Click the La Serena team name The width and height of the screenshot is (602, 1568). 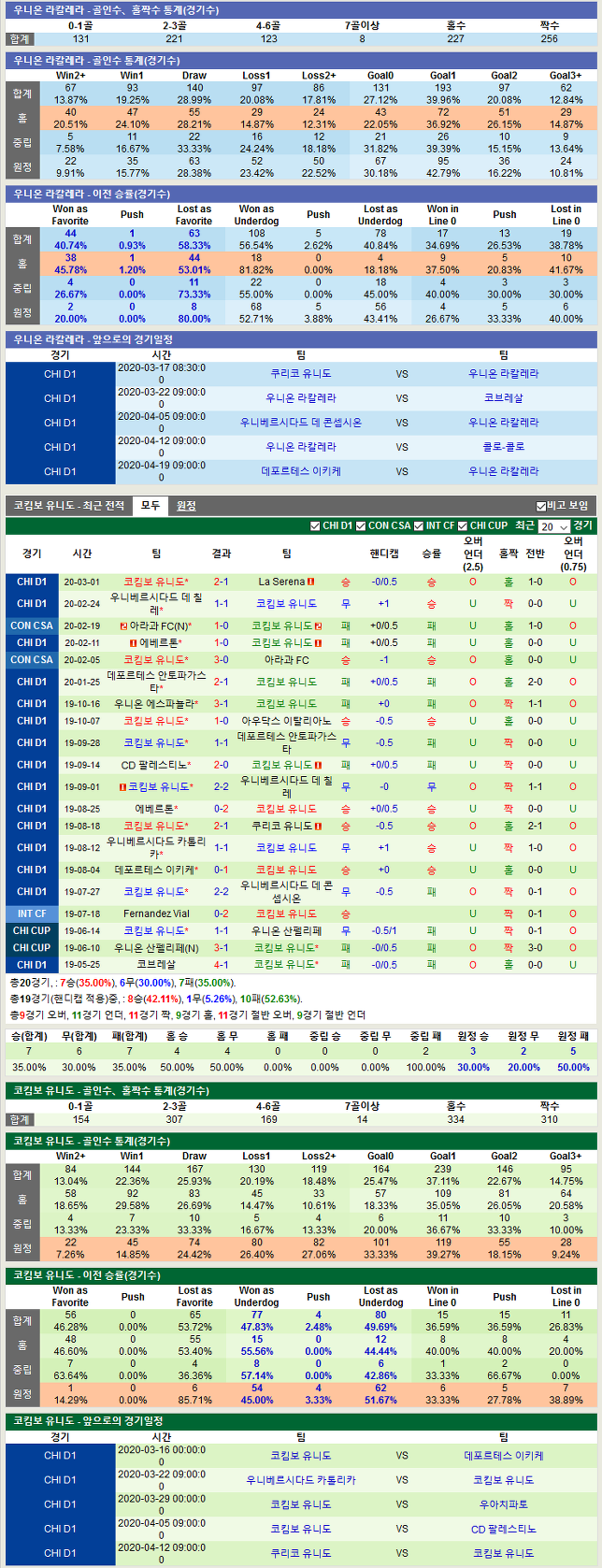click(x=281, y=582)
